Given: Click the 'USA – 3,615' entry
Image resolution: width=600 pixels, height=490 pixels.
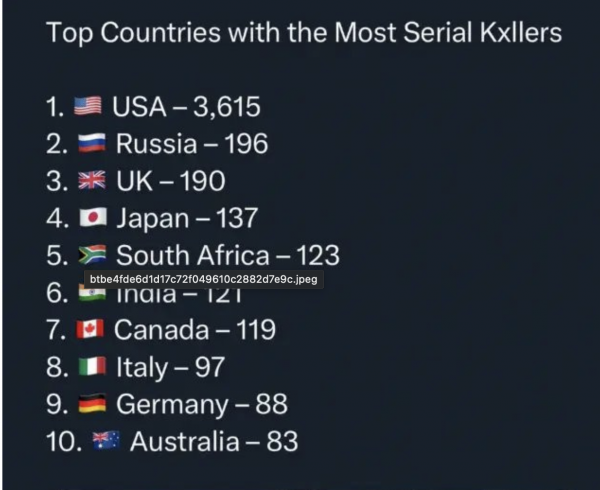Looking at the screenshot, I should [186, 106].
